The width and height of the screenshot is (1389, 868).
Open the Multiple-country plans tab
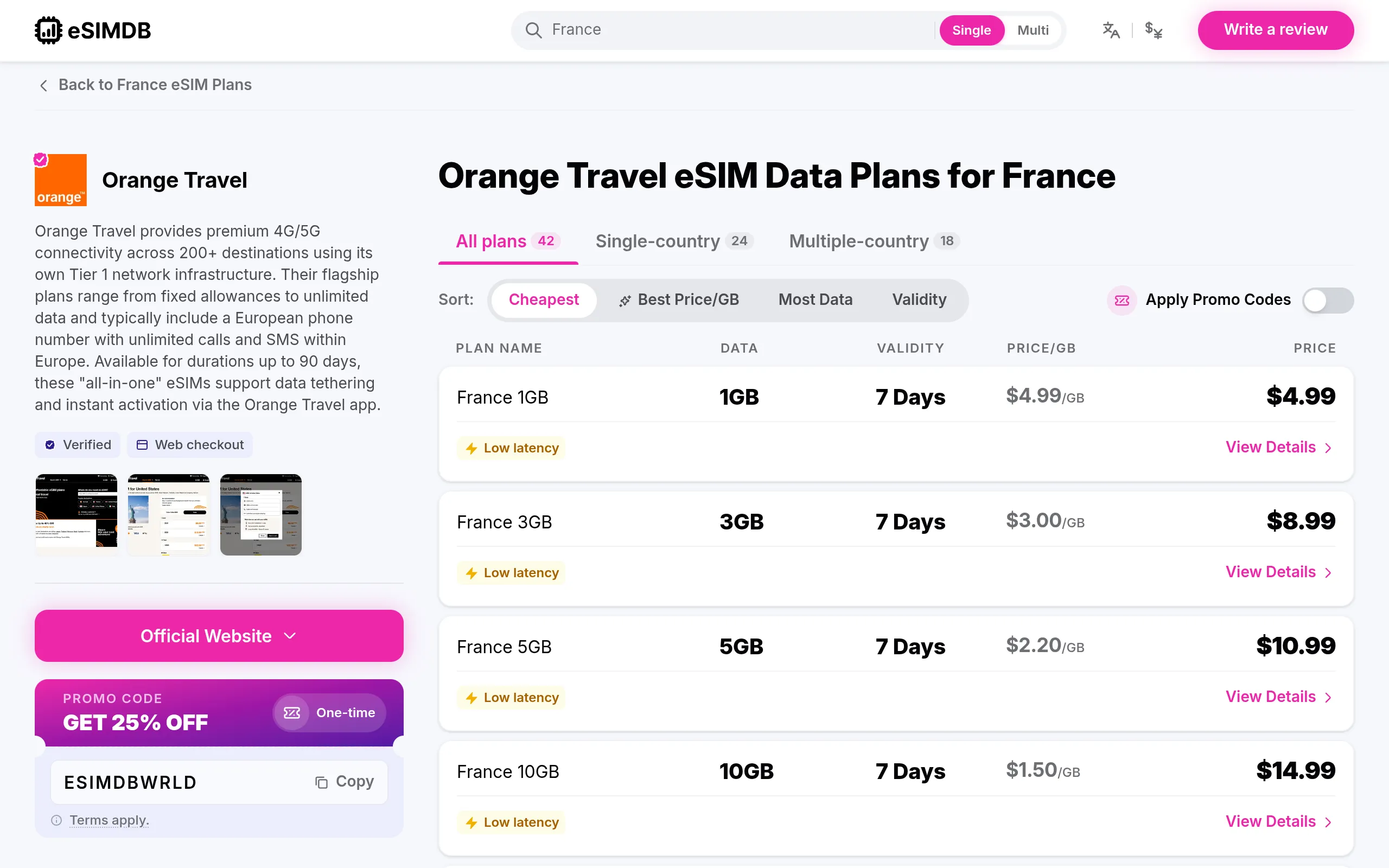(x=874, y=241)
